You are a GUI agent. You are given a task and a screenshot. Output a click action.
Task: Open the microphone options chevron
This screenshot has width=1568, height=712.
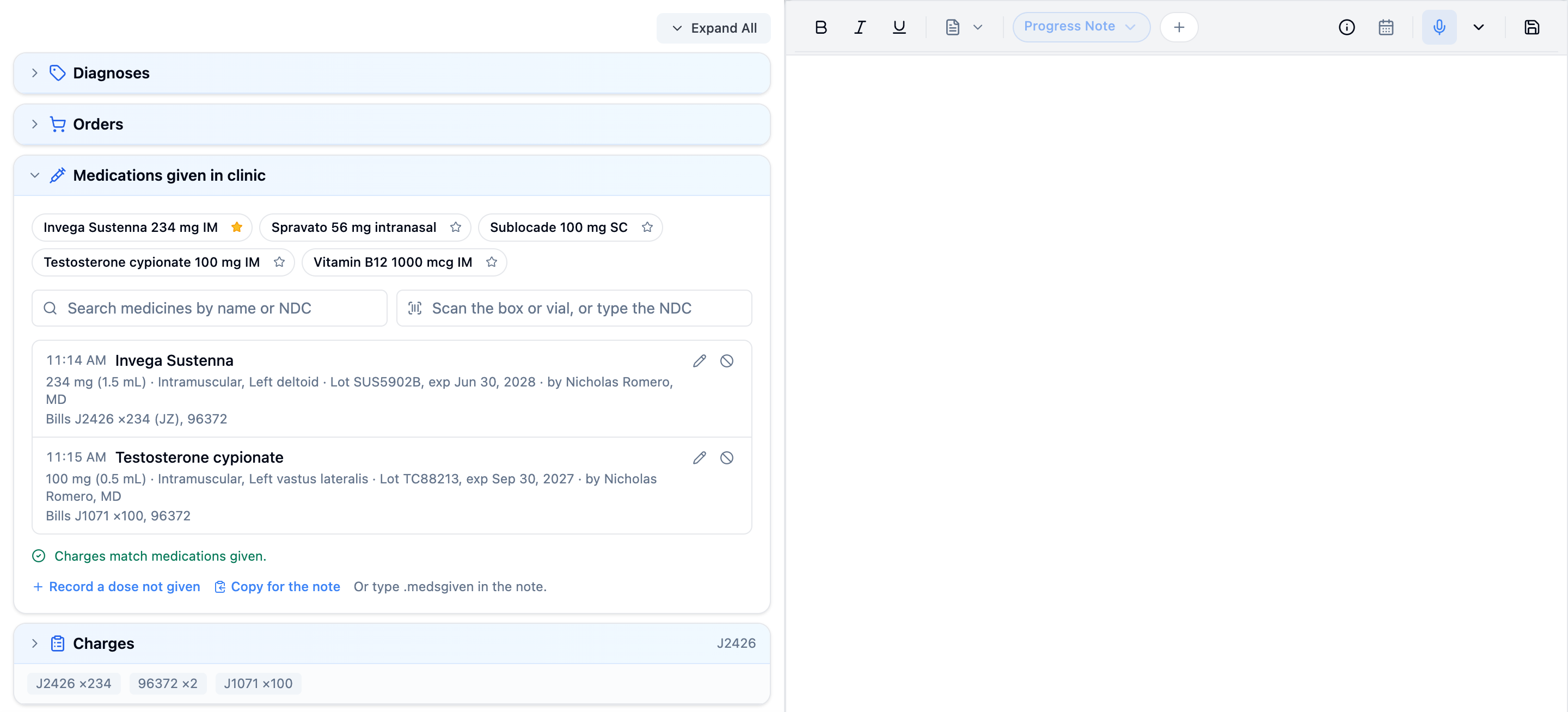click(1478, 27)
